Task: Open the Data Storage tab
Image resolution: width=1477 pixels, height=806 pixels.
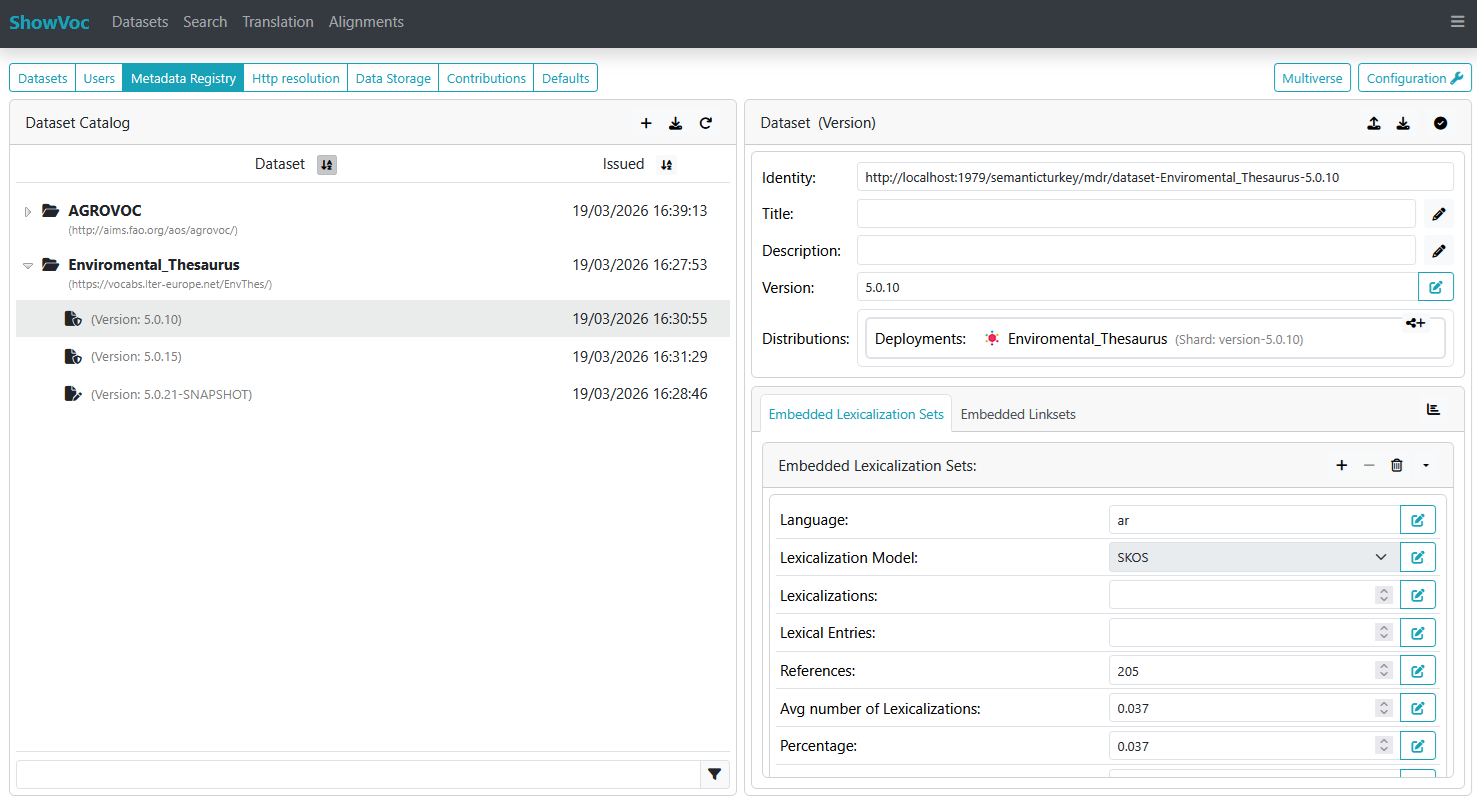Action: coord(393,78)
